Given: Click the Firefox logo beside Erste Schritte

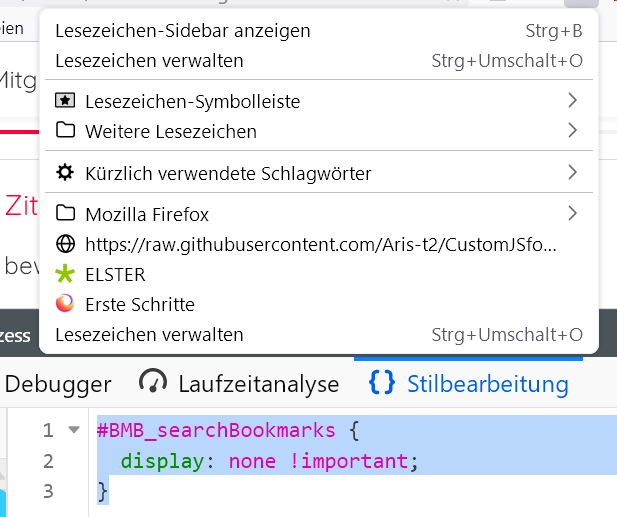Looking at the screenshot, I should tap(65, 304).
